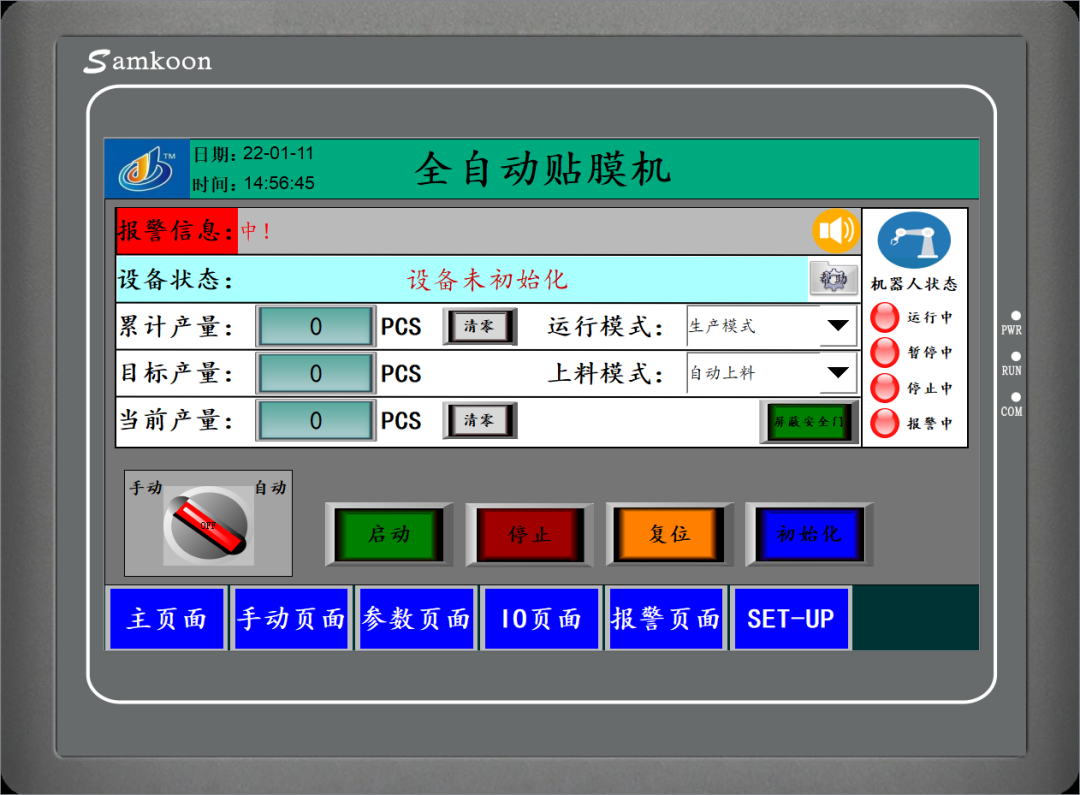Switch to the 手动页面 tab

click(291, 619)
